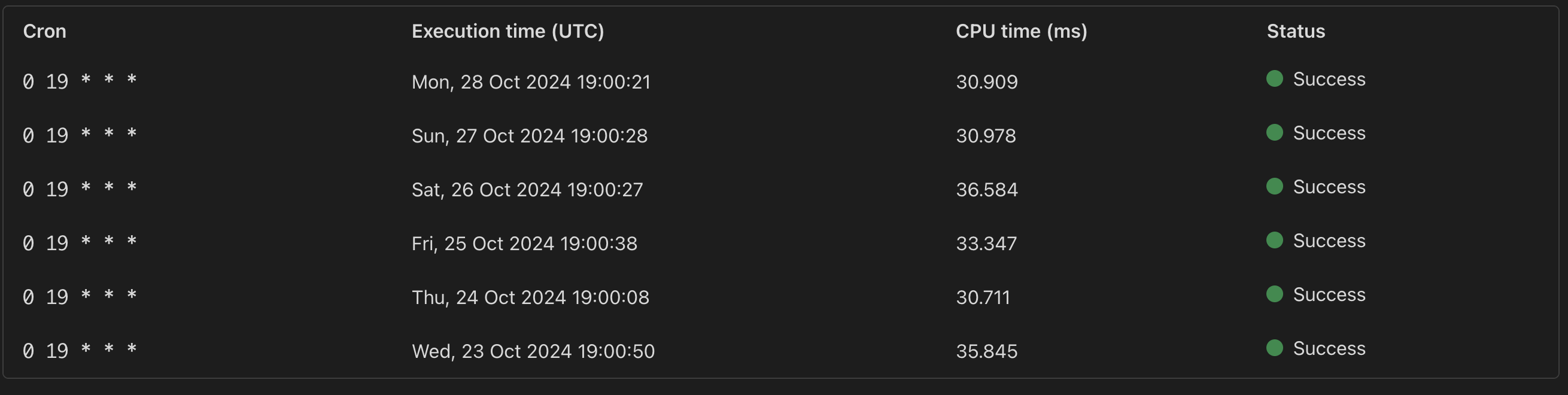Select the Execution time (UTC) column header
1568x395 pixels.
508,31
